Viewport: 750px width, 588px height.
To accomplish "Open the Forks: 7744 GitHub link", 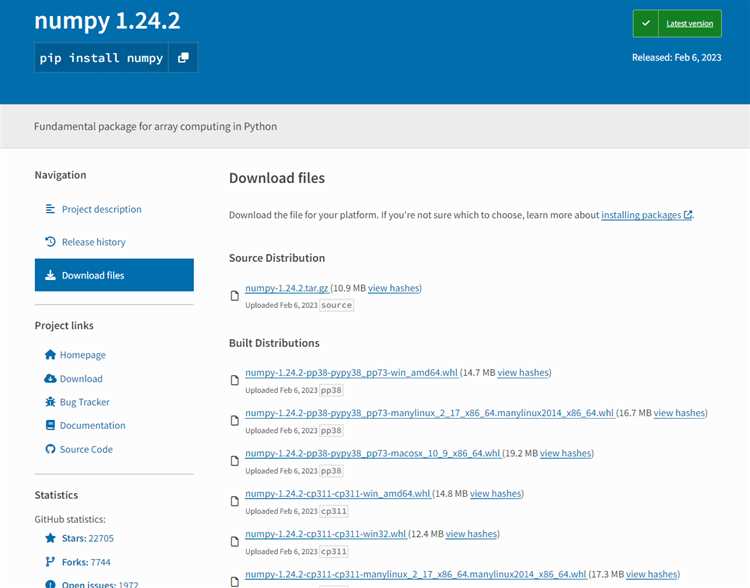I will click(x=86, y=562).
